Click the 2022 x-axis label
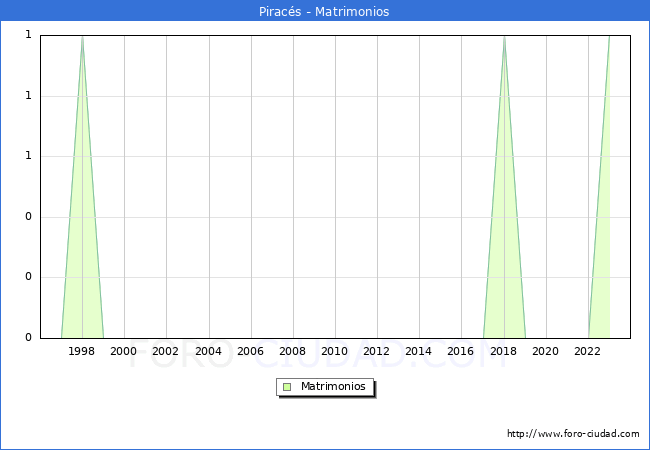 click(x=588, y=351)
